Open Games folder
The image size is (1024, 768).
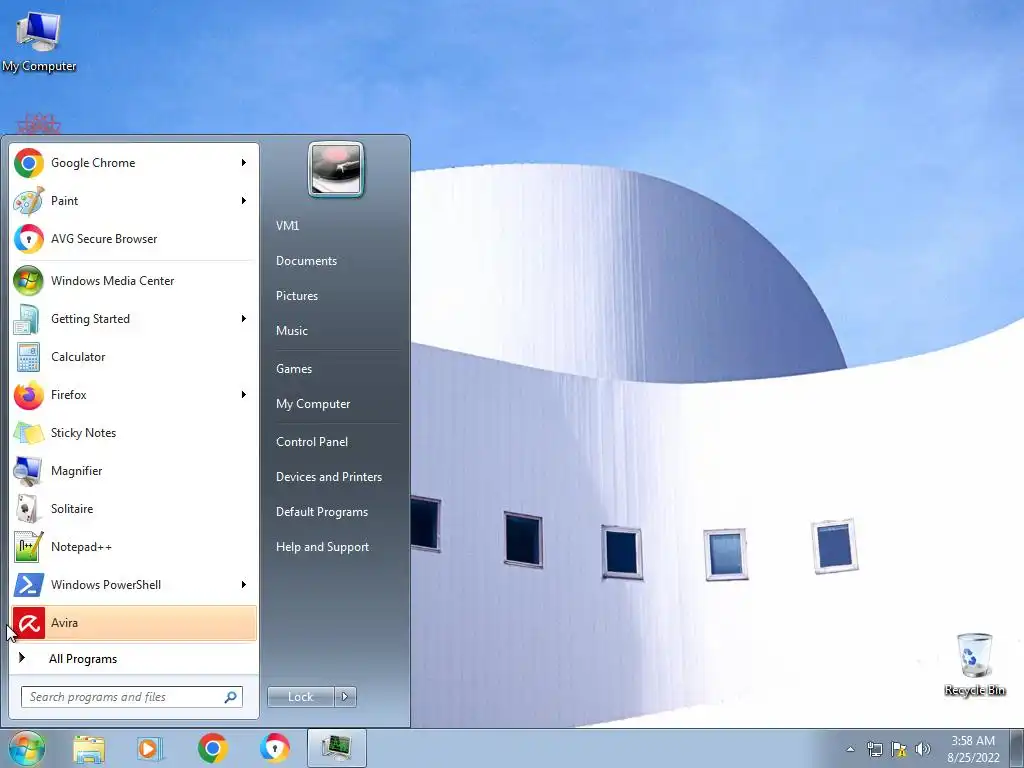click(x=294, y=368)
